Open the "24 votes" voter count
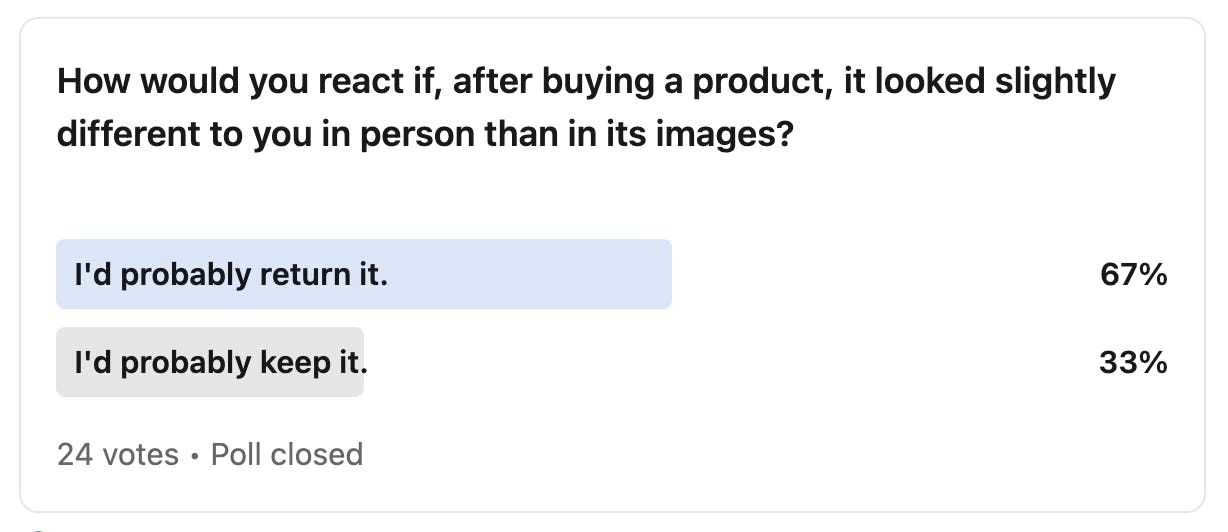Image resolution: width=1228 pixels, height=532 pixels. (x=117, y=455)
